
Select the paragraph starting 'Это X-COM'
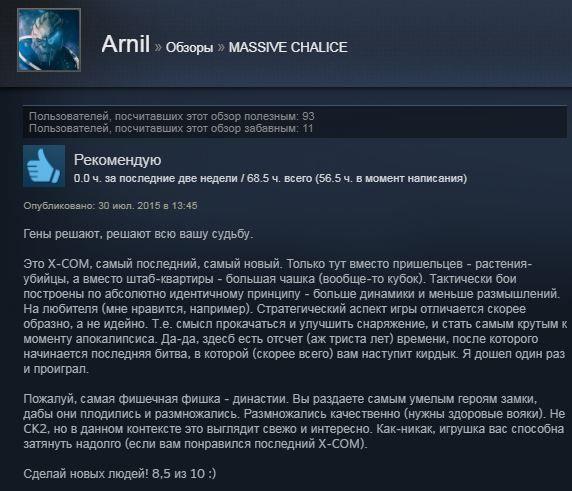pyautogui.click(x=295, y=316)
